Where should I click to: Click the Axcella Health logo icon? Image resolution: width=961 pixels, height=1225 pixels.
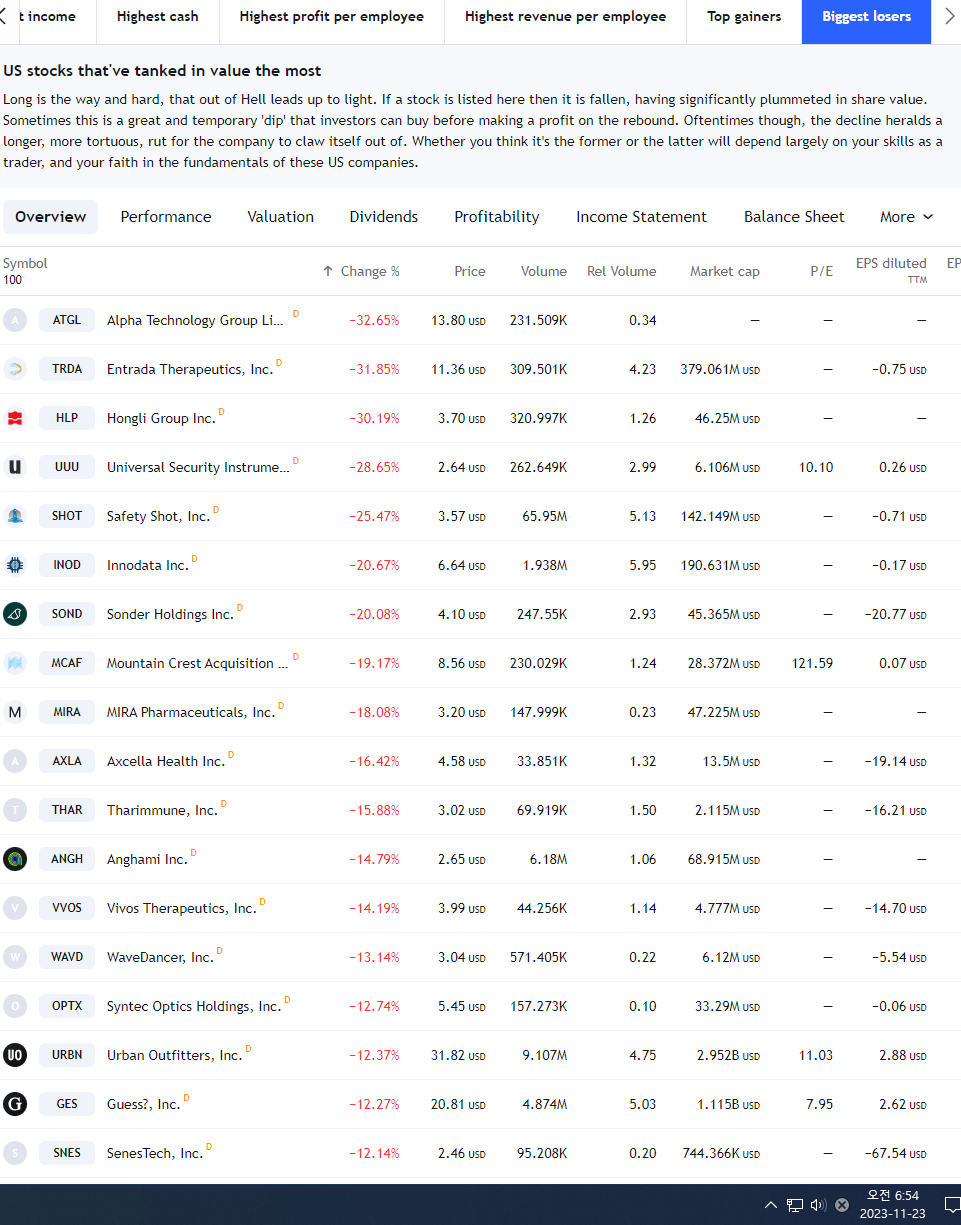14,761
